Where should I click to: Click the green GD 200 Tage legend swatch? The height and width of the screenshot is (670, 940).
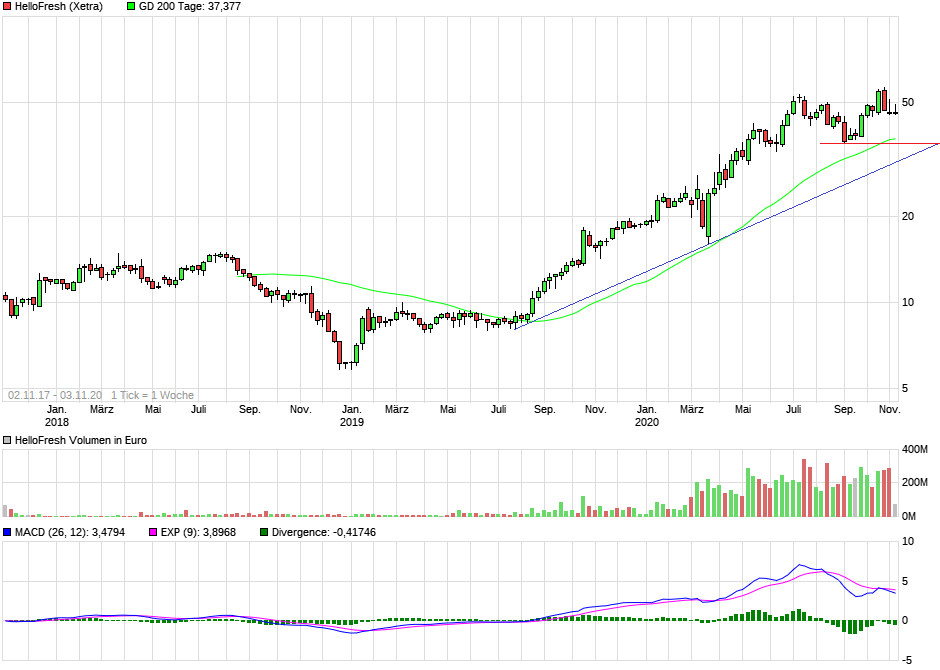tap(131, 7)
